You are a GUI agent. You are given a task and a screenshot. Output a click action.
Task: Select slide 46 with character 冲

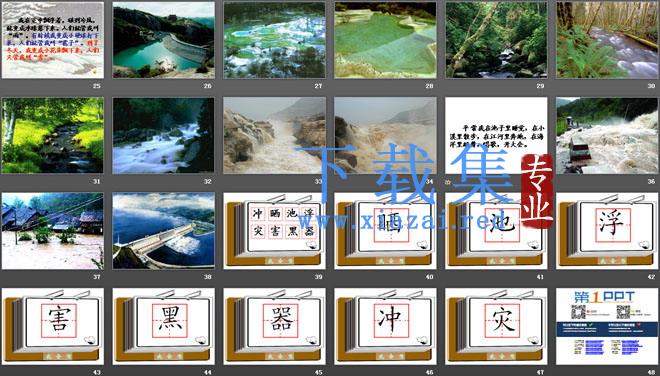point(385,326)
